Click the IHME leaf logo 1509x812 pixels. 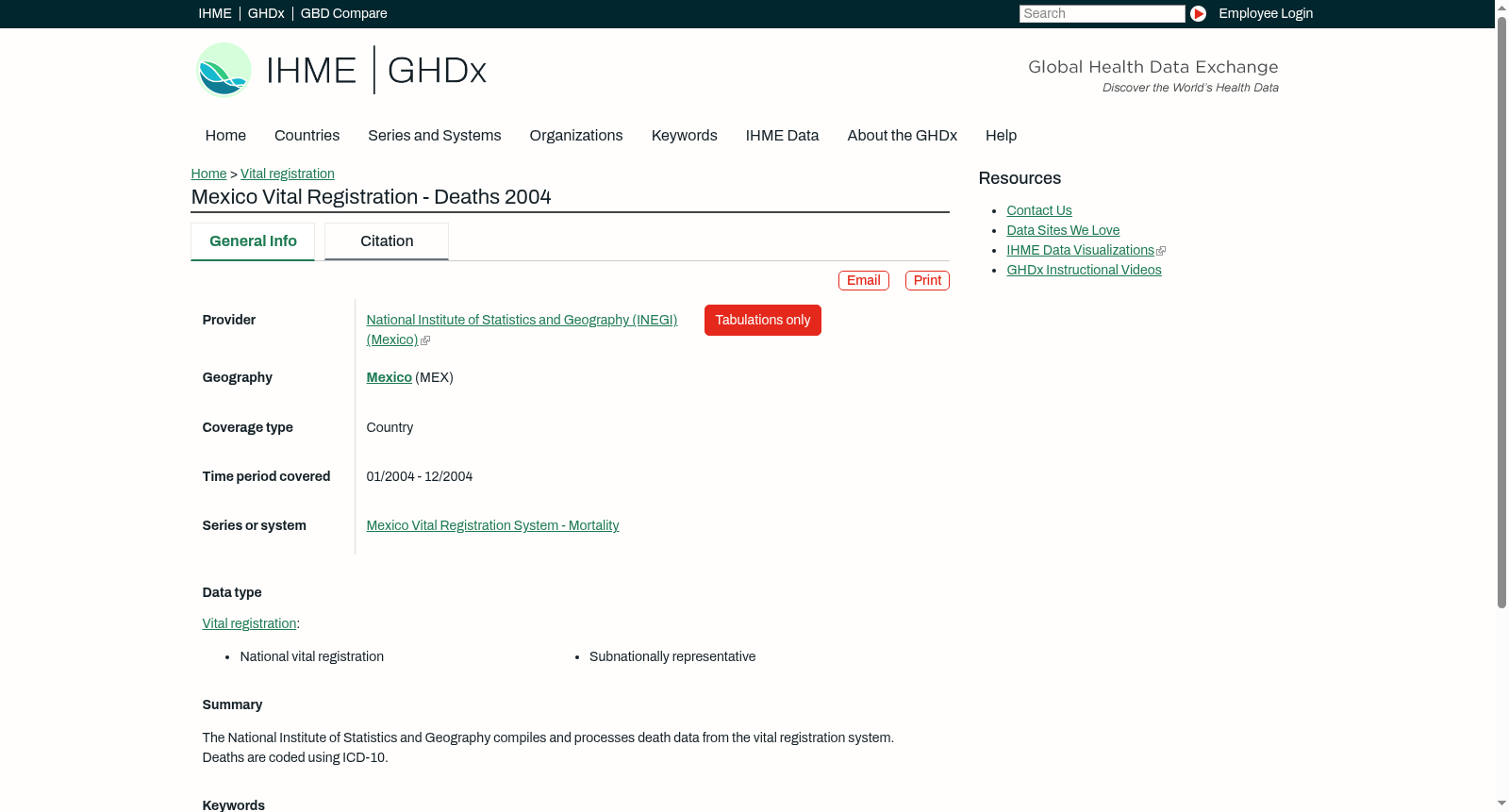(x=224, y=70)
